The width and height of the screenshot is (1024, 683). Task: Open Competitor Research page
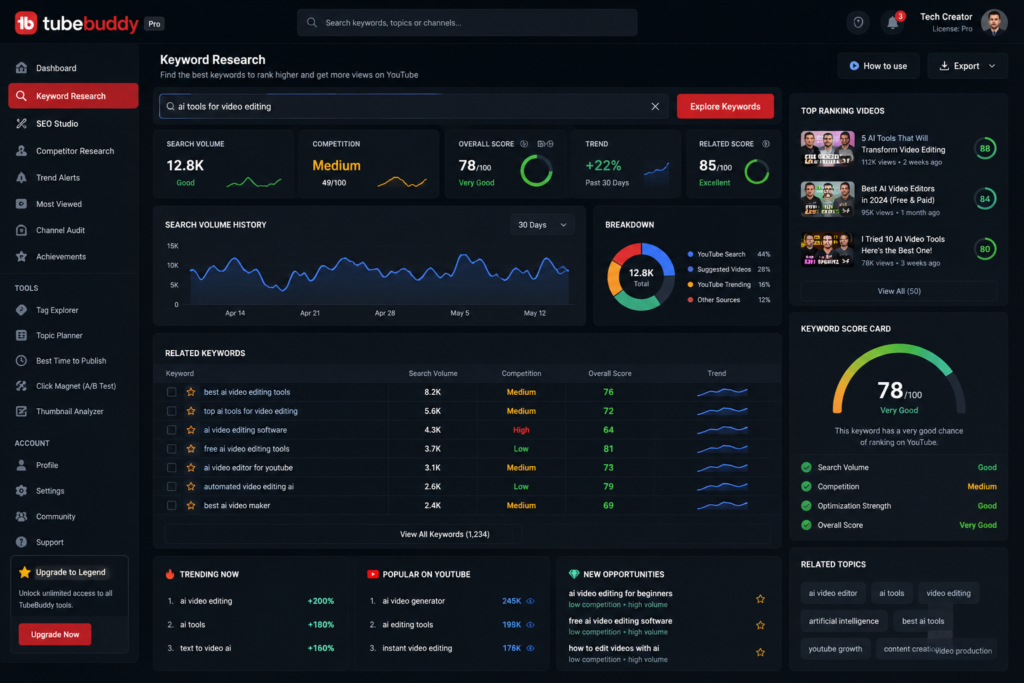pyautogui.click(x=72, y=151)
